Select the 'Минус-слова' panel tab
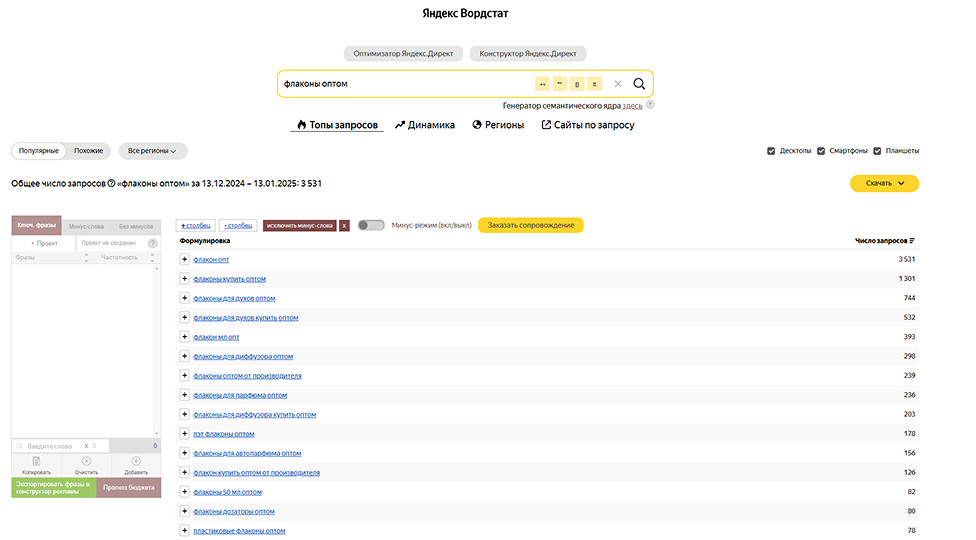 point(87,226)
